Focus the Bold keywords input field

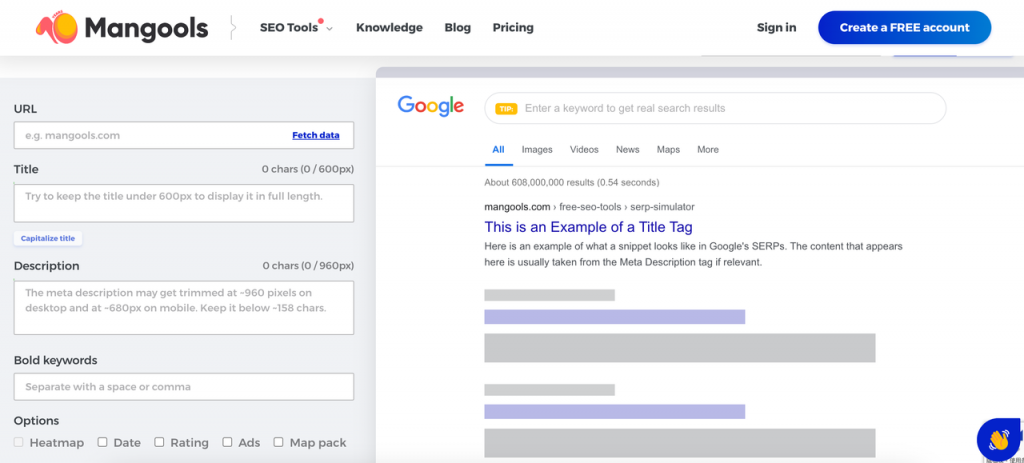184,387
